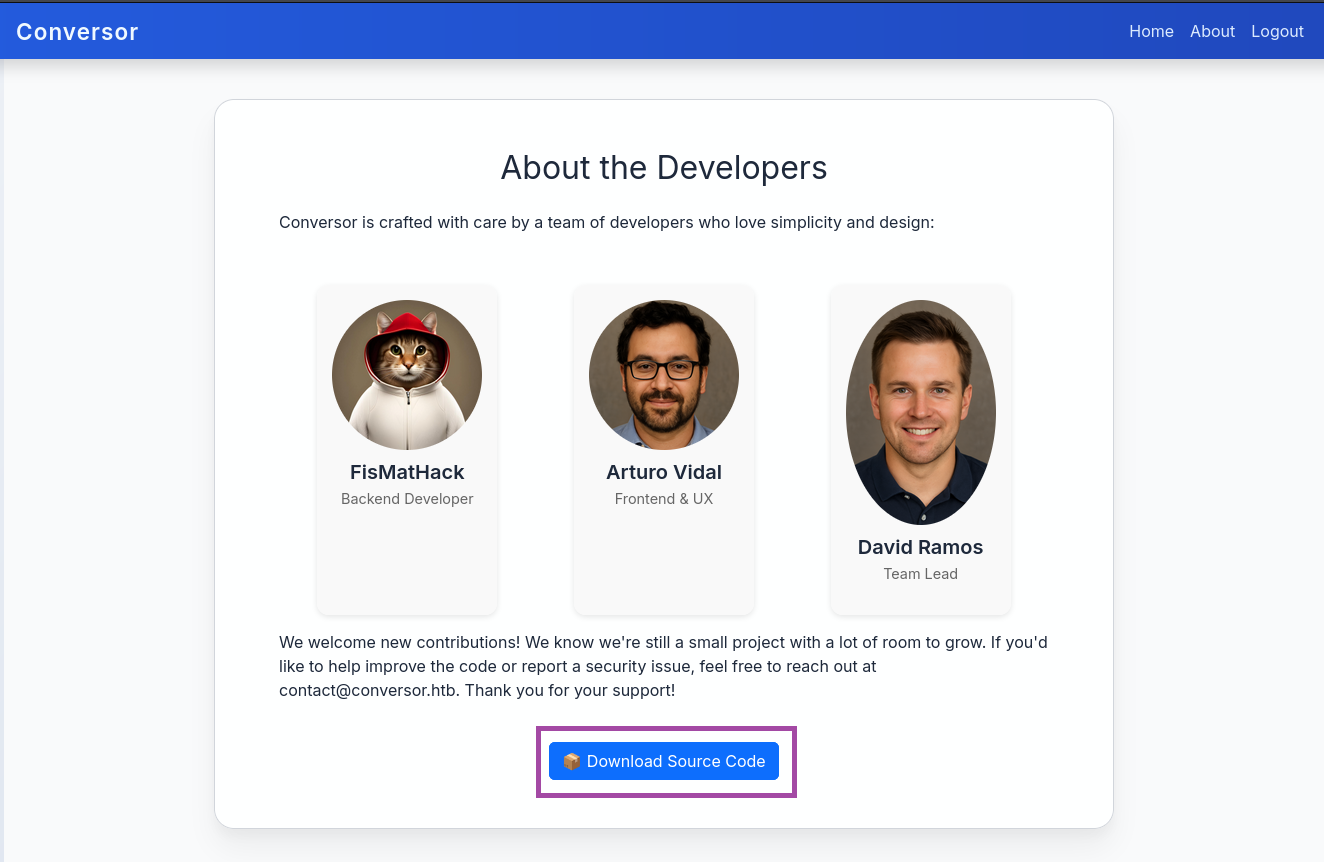Click the hooded cat avatar of FisMatHack

coord(407,375)
